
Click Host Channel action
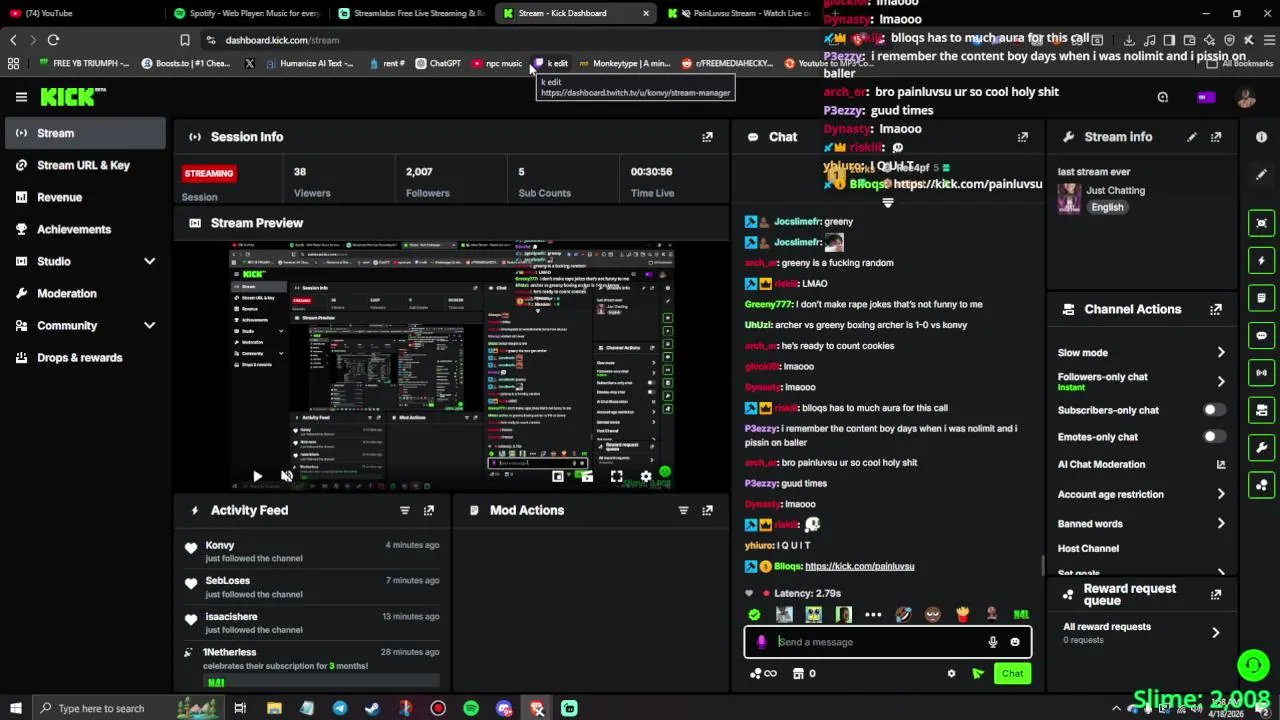click(x=1088, y=548)
